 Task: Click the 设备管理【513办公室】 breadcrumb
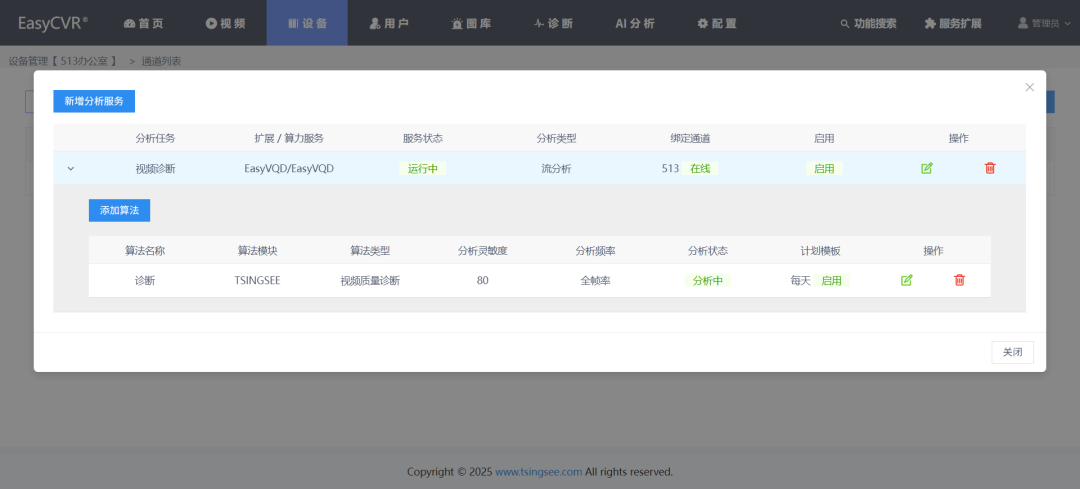click(x=63, y=61)
